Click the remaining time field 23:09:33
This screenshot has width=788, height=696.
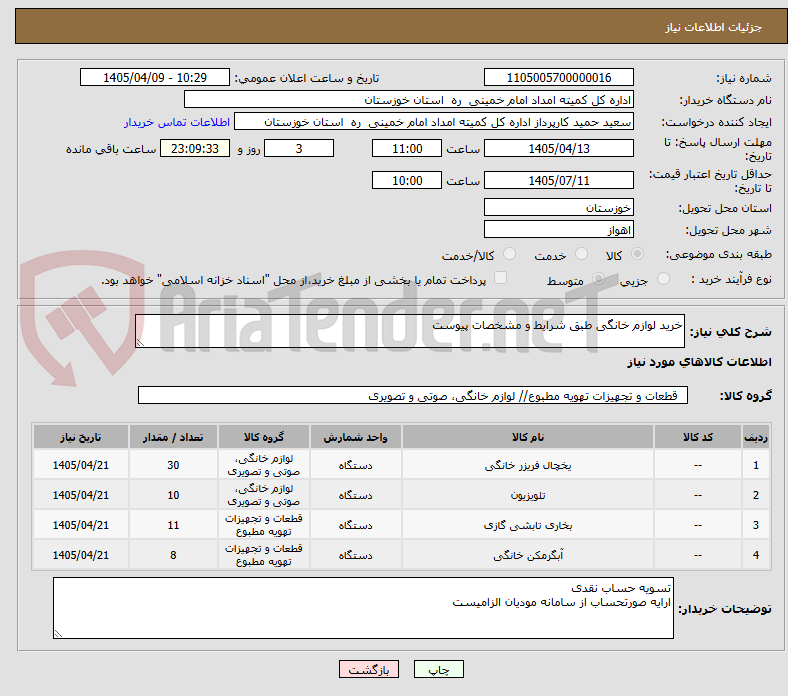point(195,148)
